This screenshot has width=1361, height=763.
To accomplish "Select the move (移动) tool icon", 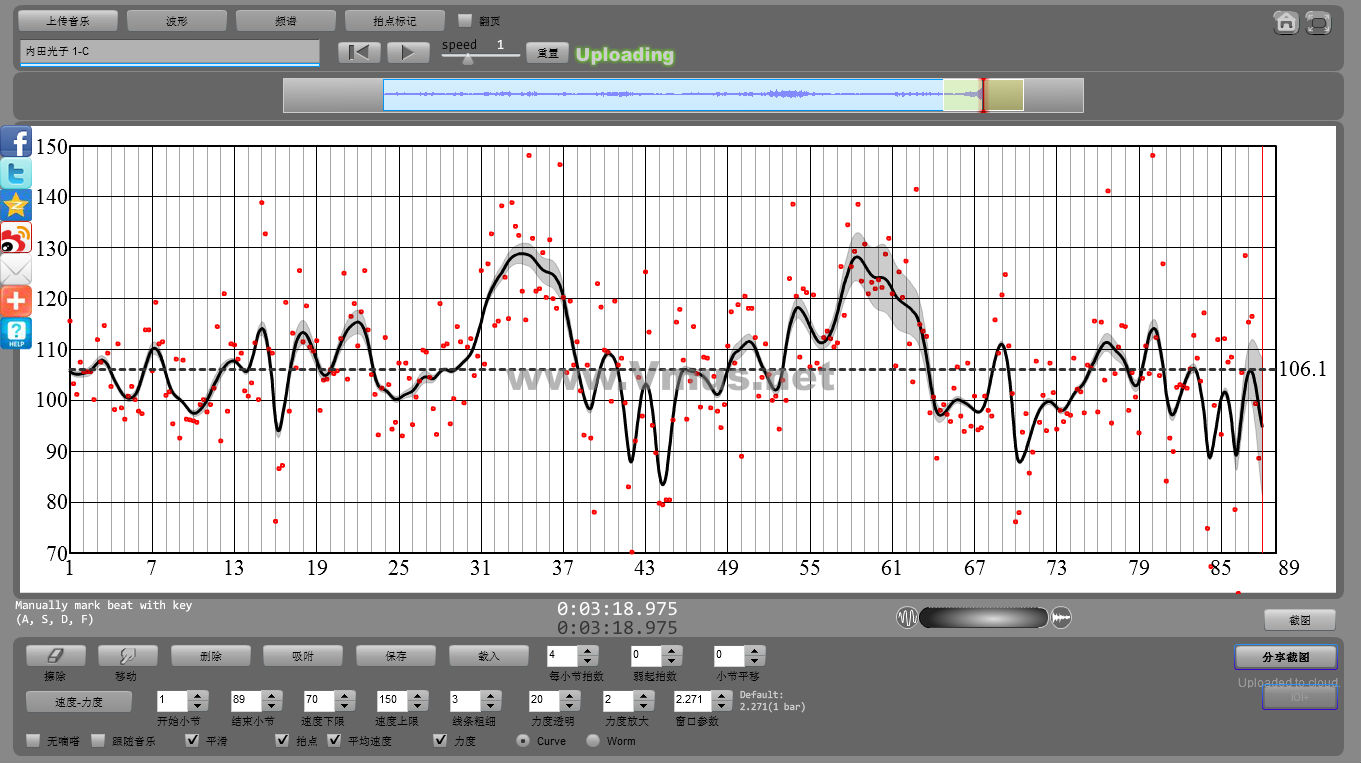I will pos(127,655).
